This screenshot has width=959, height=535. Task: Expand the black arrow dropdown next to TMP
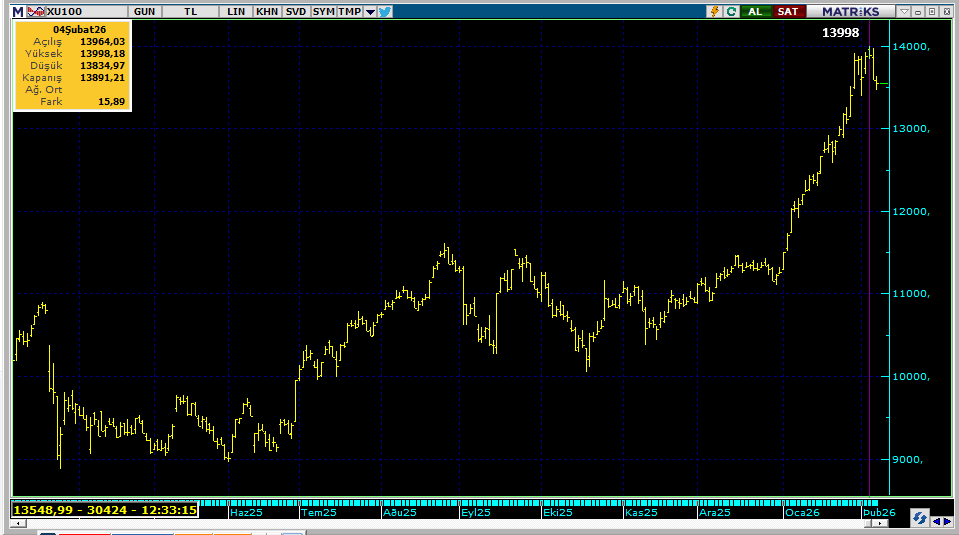pos(370,11)
